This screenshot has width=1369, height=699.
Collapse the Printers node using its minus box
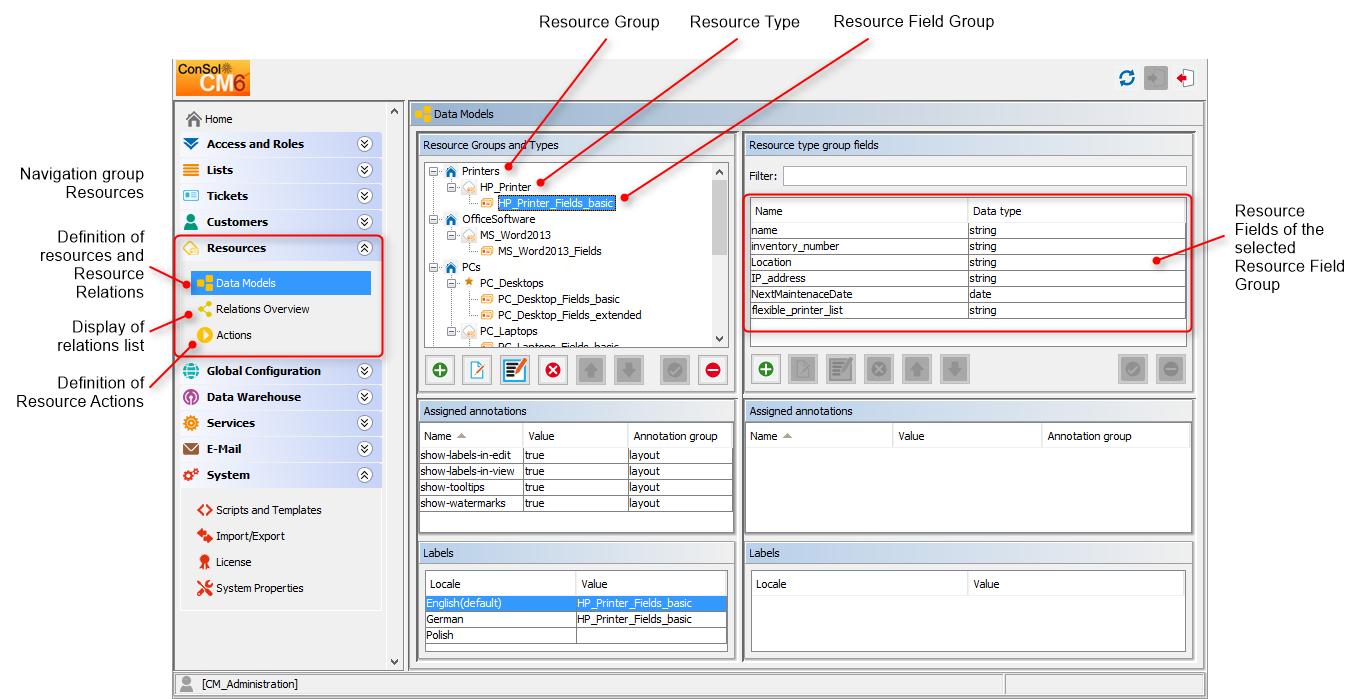point(434,171)
